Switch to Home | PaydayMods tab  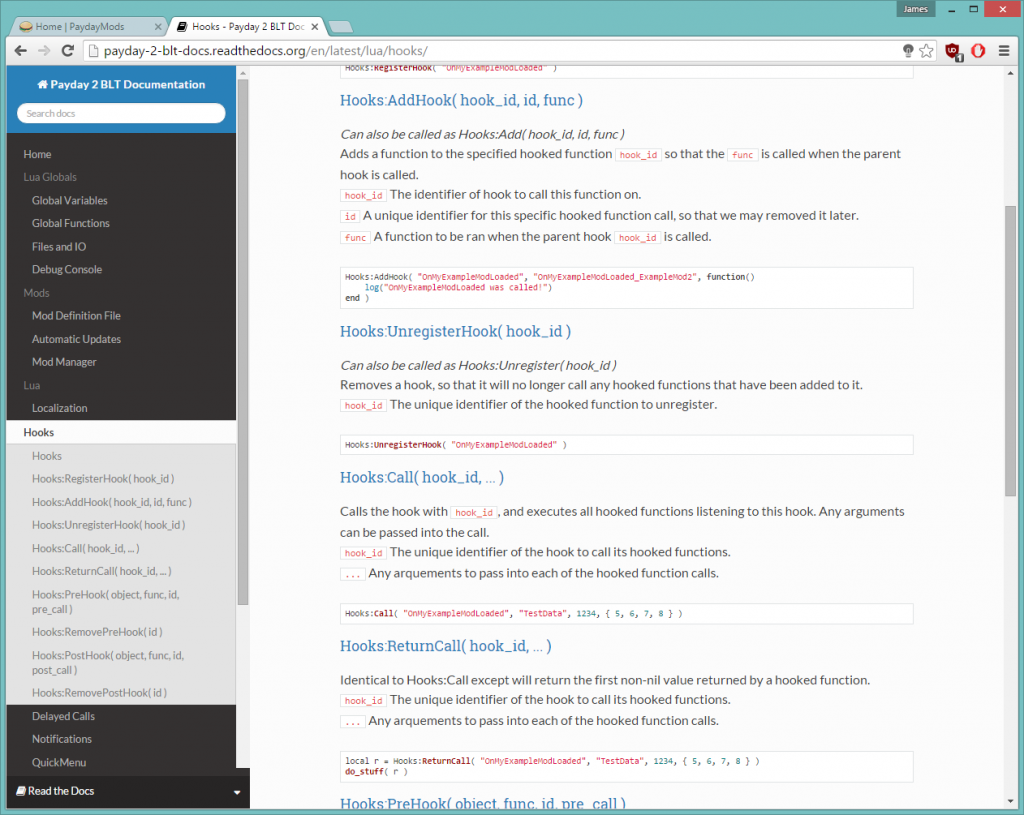tap(88, 27)
